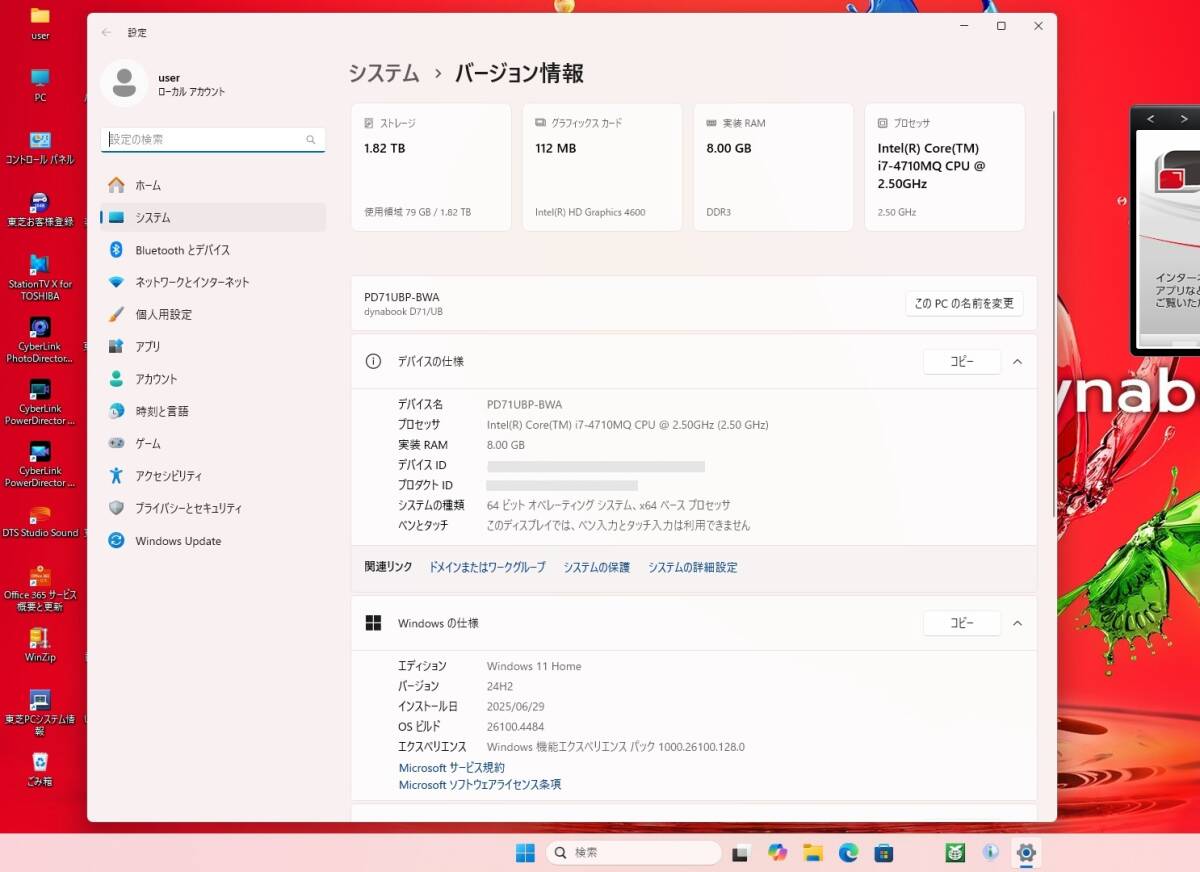Click the ゲーム controller icon
This screenshot has width=1200, height=872.
[x=116, y=443]
